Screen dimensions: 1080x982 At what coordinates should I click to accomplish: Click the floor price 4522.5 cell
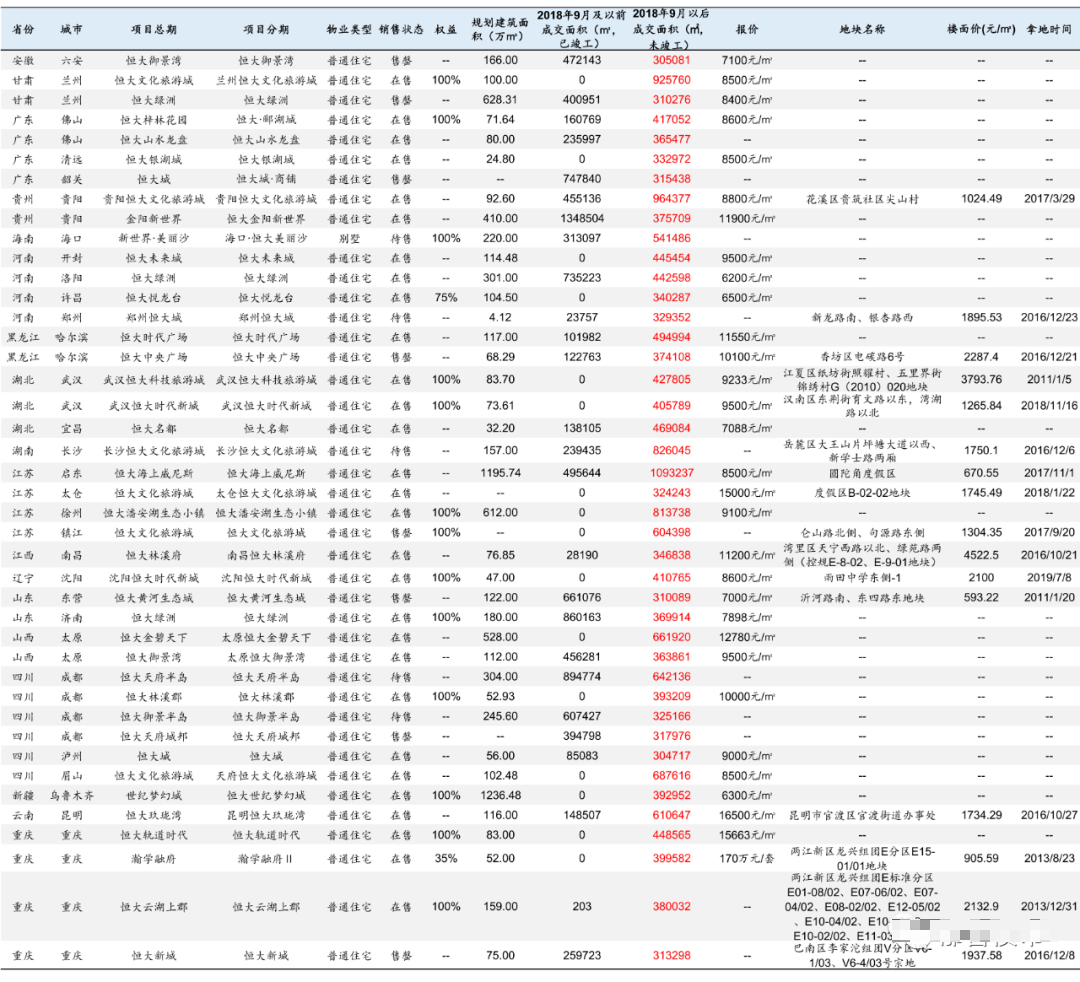981,555
